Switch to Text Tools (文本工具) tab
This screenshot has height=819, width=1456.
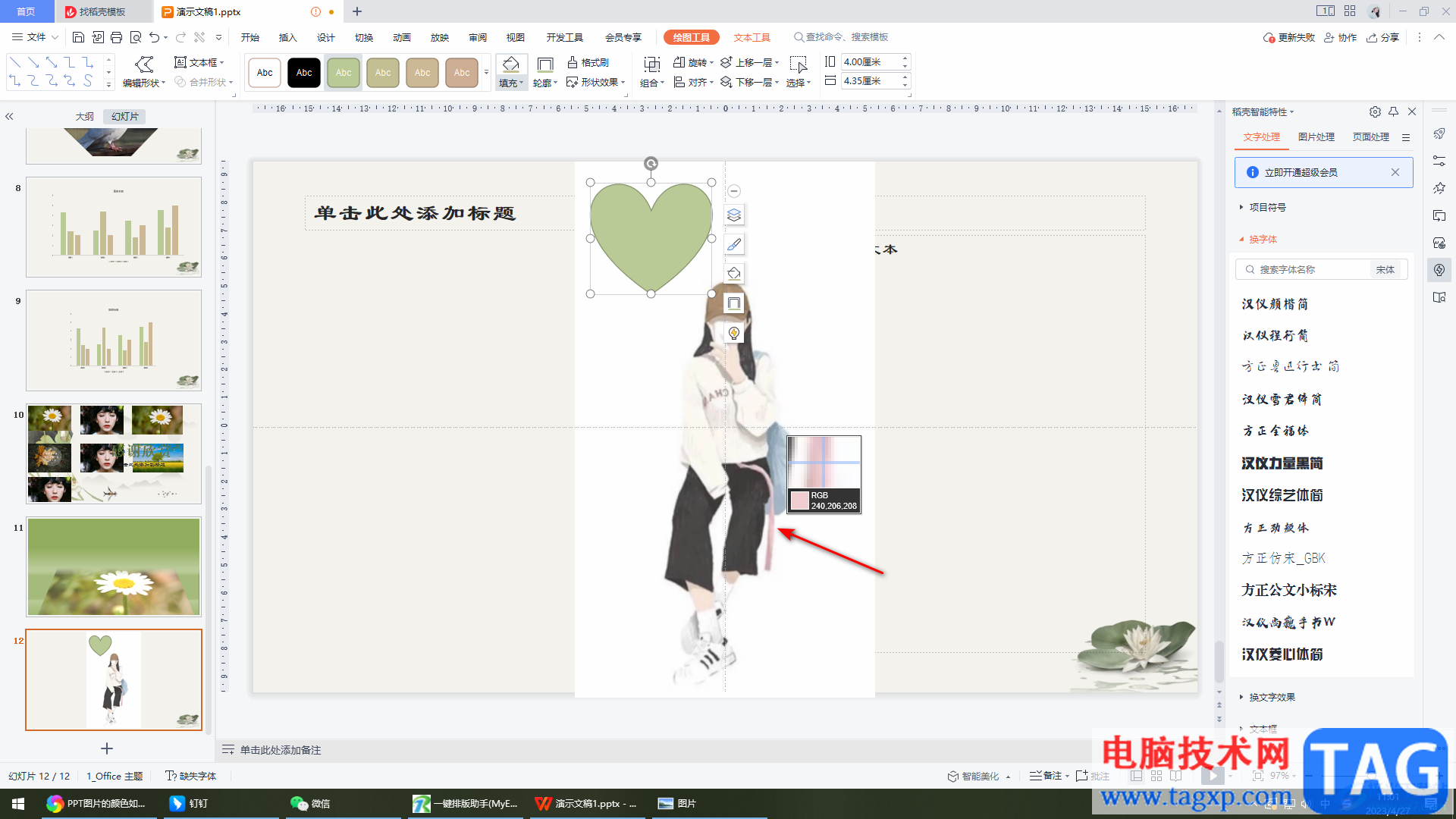pos(752,37)
